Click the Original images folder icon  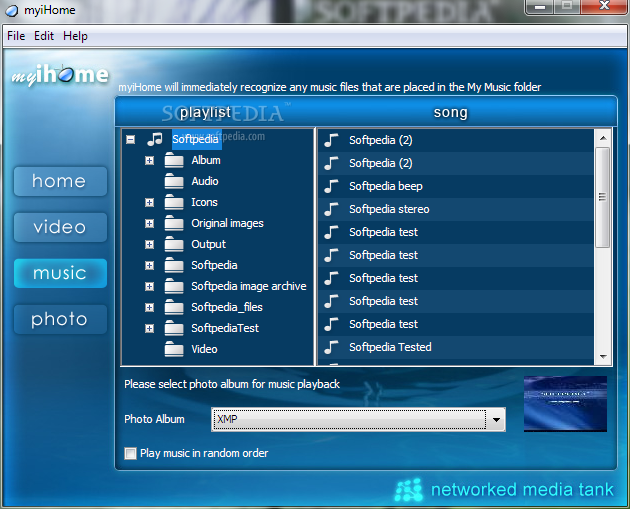tap(174, 223)
